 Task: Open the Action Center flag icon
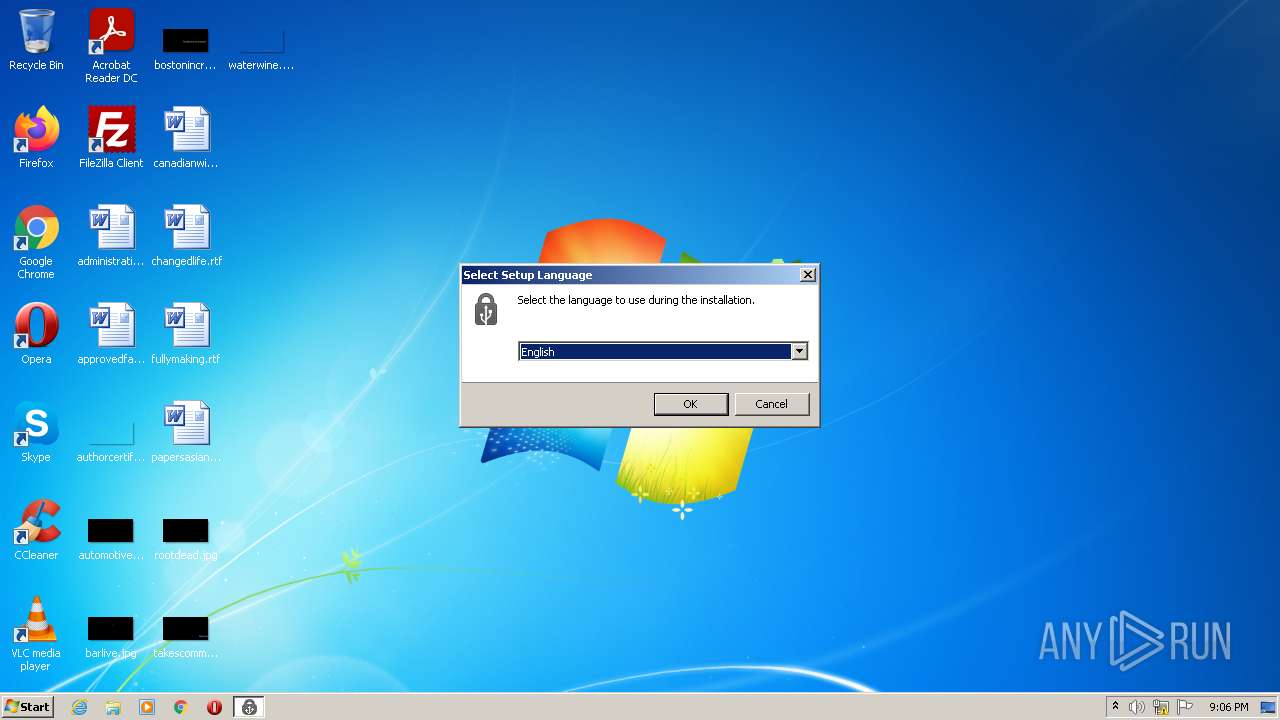(1185, 707)
